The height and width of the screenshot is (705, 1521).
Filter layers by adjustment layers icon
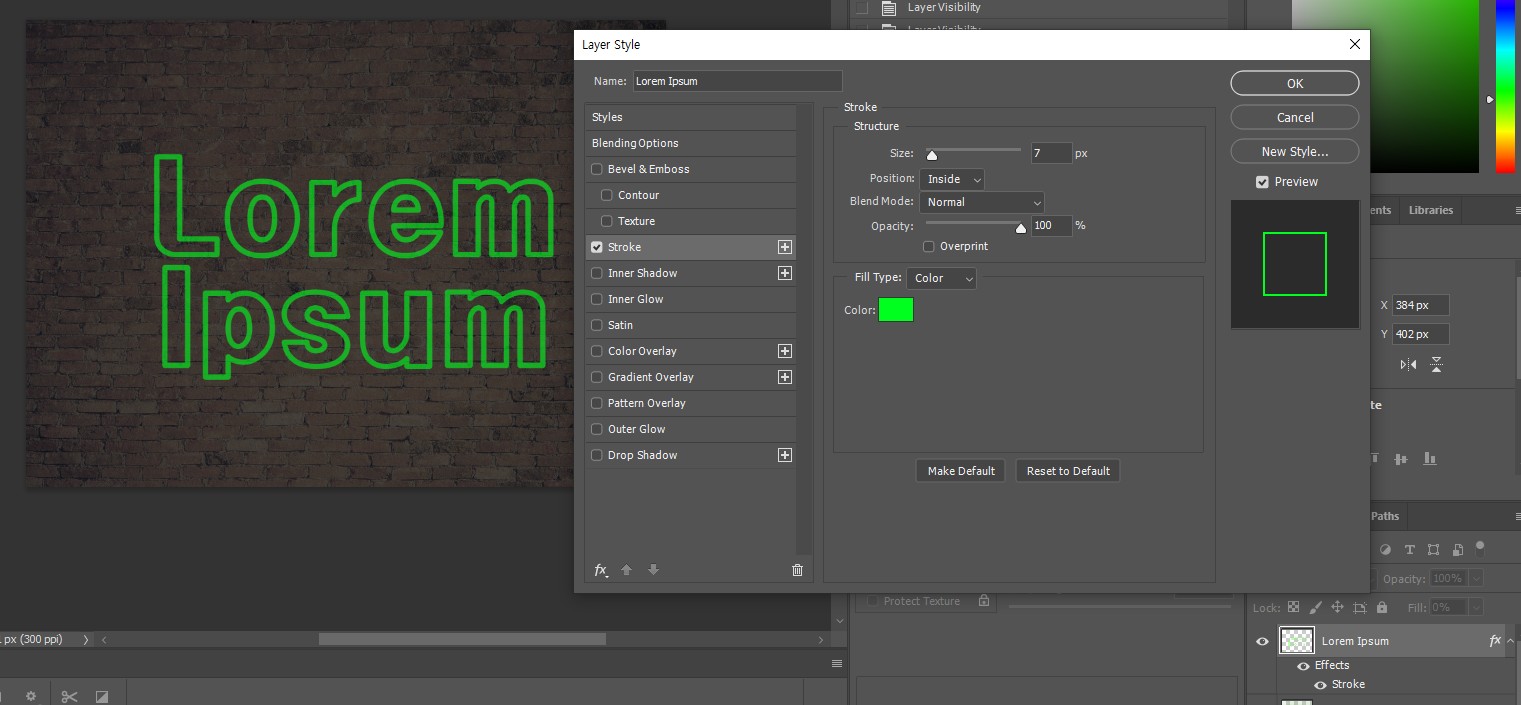(x=1385, y=550)
